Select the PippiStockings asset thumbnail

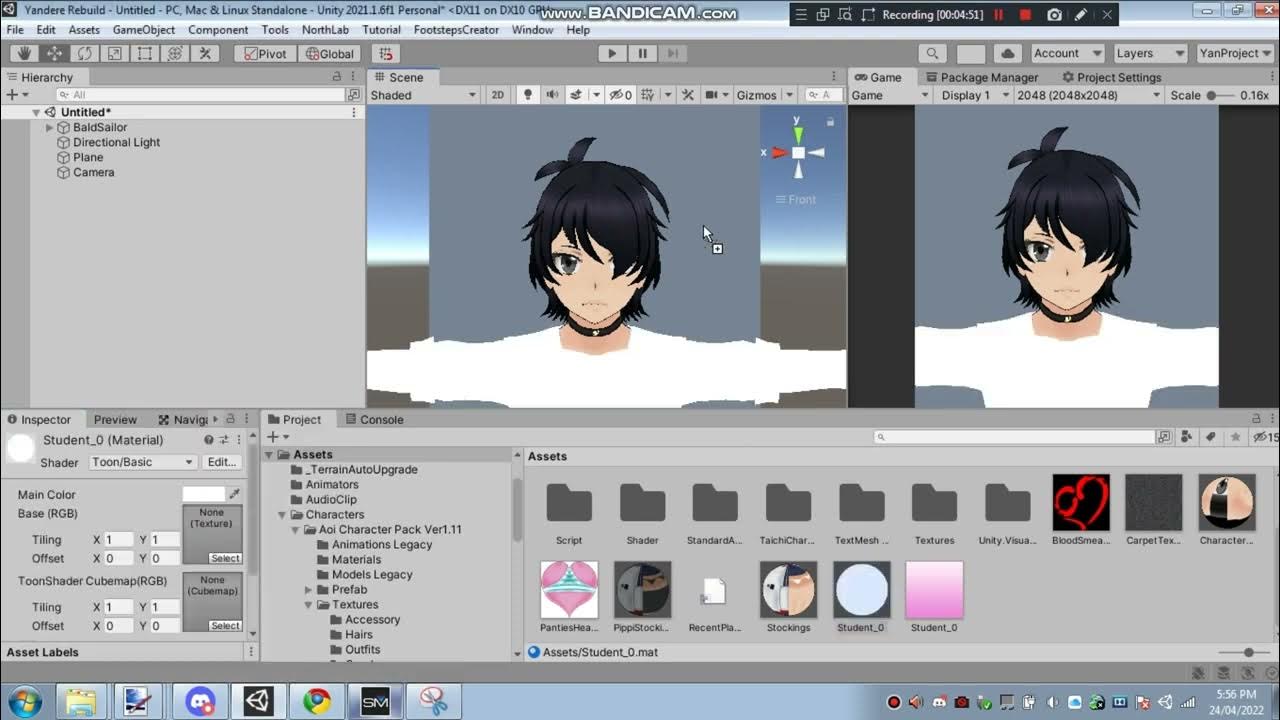coord(642,589)
